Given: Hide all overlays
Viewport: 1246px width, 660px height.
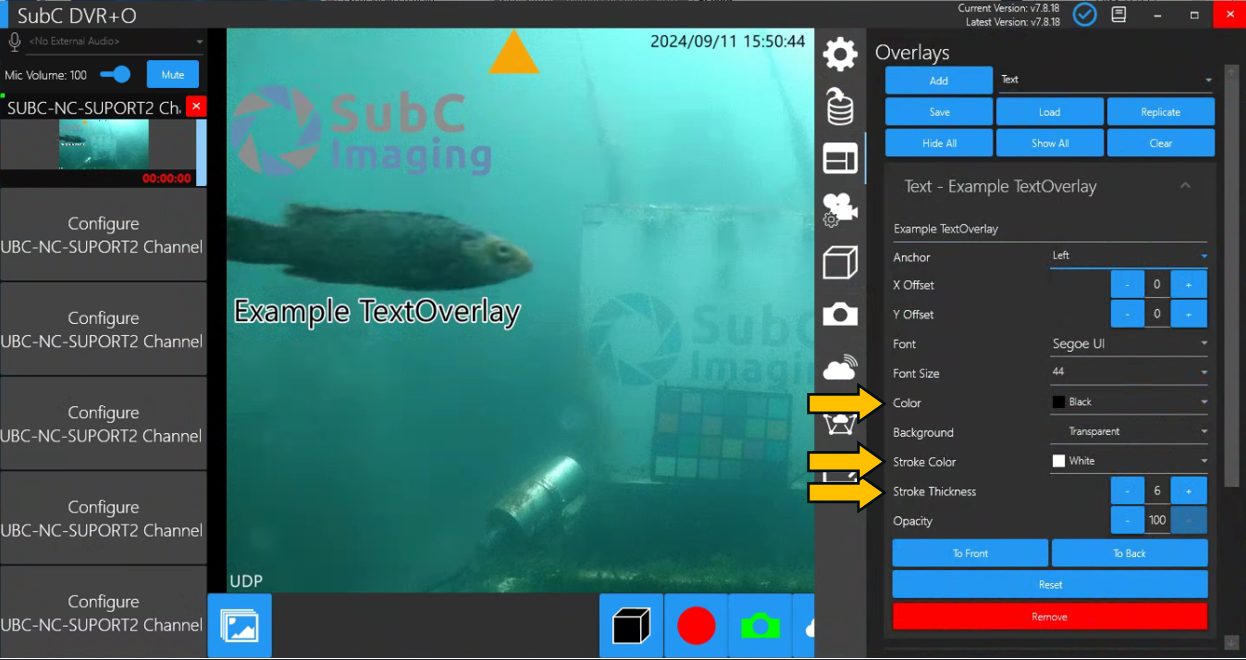Looking at the screenshot, I should (939, 143).
